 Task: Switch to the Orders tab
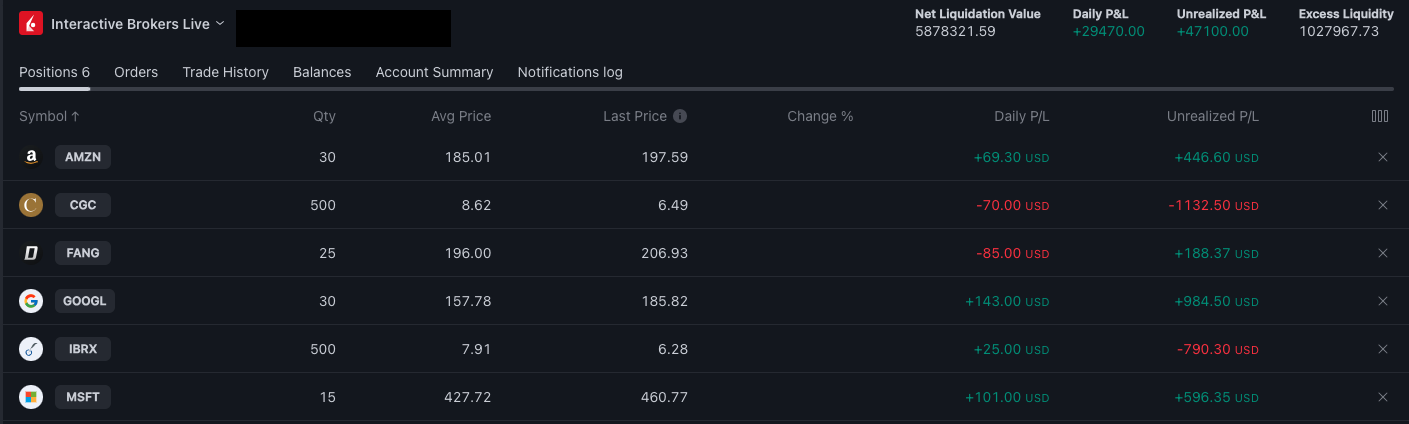(136, 72)
